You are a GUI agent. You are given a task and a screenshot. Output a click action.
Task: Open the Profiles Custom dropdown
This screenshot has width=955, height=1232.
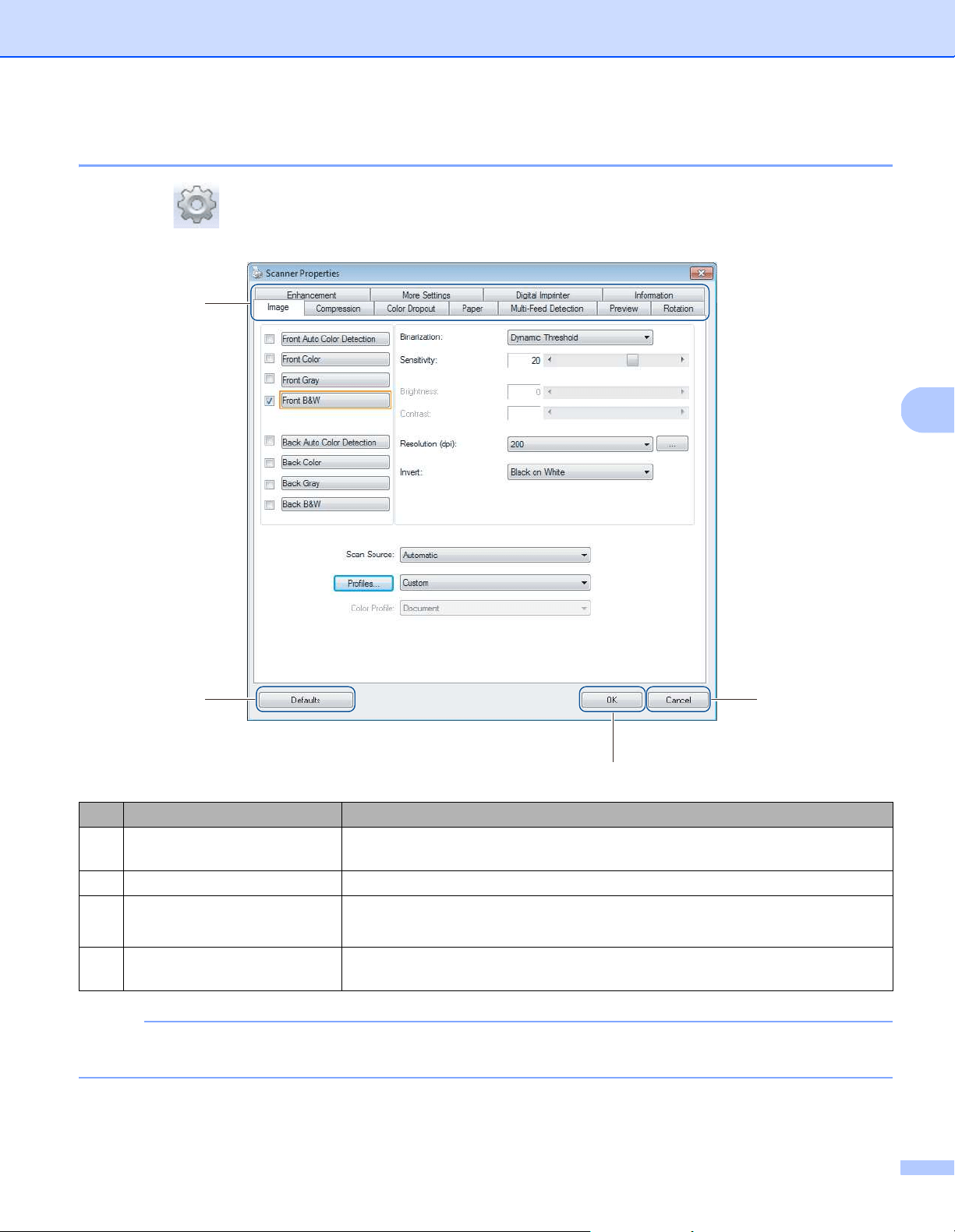(x=495, y=583)
